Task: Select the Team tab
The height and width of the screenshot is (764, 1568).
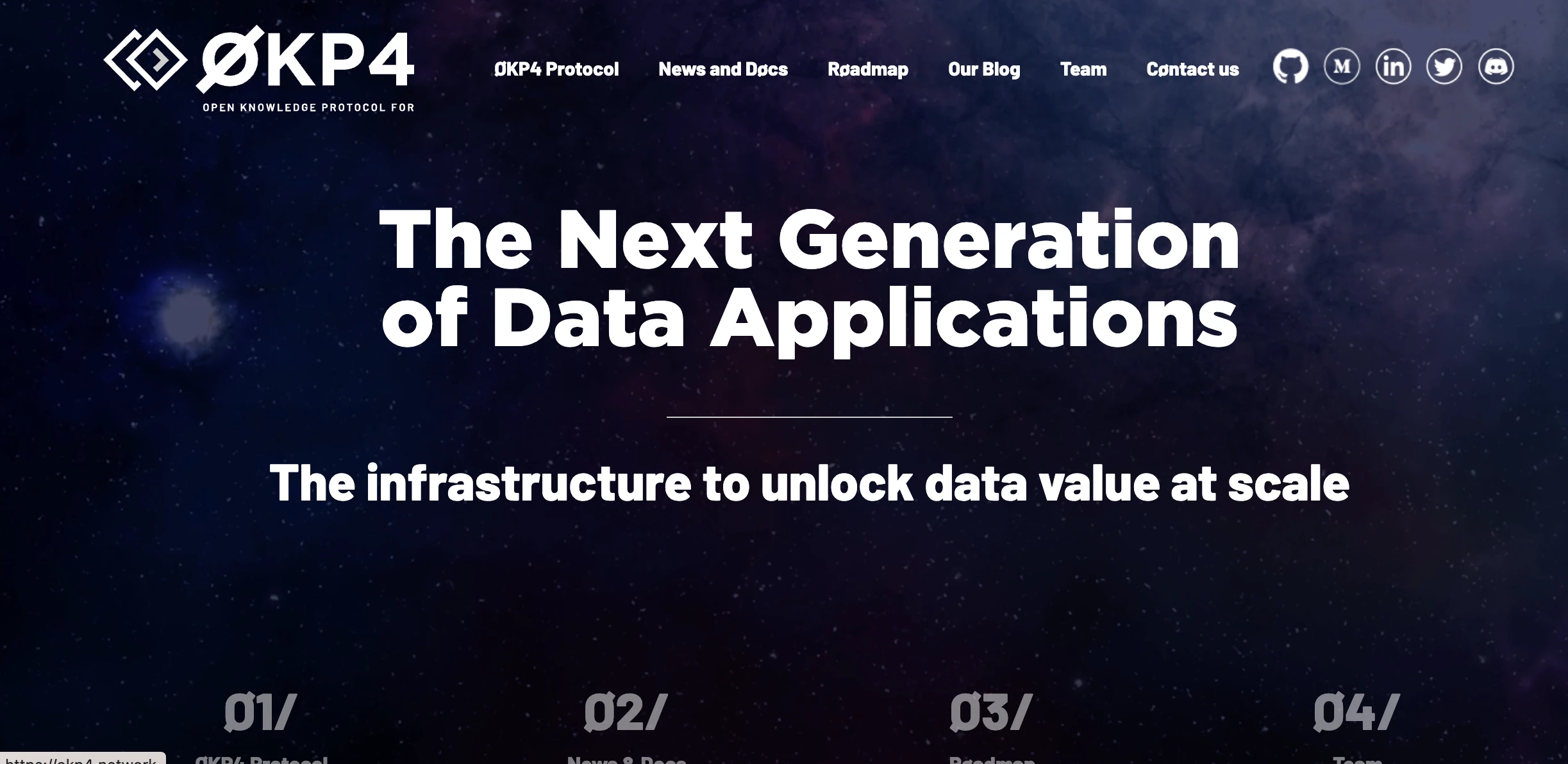Action: (1082, 68)
